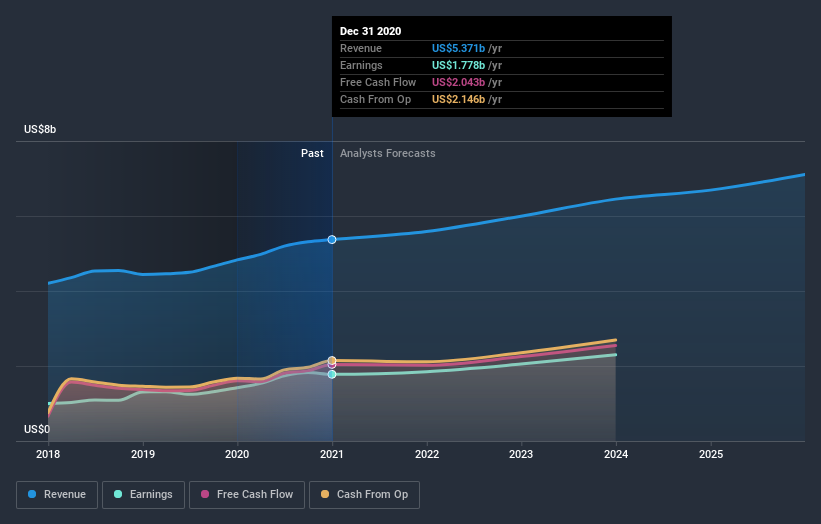Image resolution: width=821 pixels, height=524 pixels.
Task: Click the Free Cash Flow label in tooltip
Action: click(378, 82)
